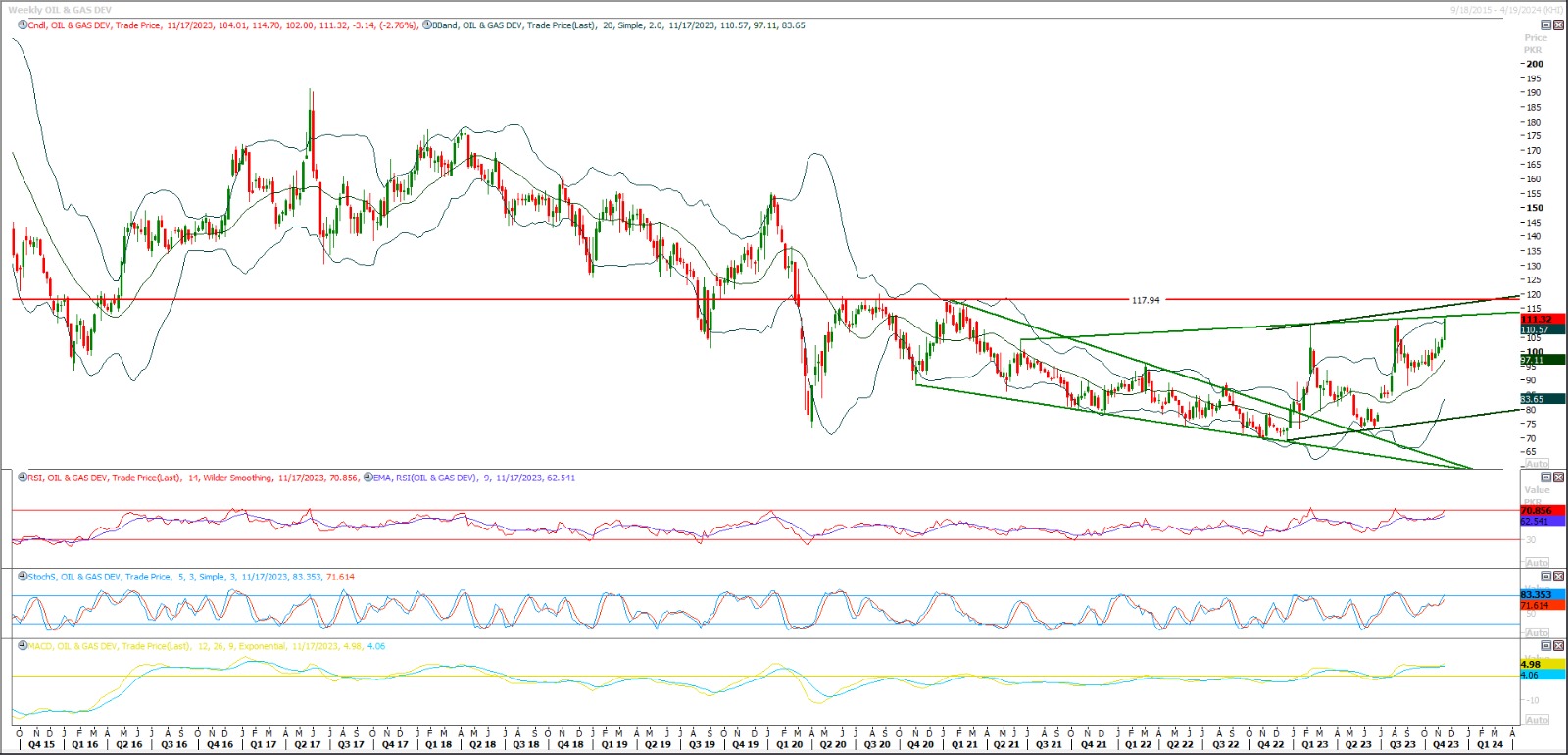The width and height of the screenshot is (1568, 755).
Task: Select the Cndl OIL & GAS DEV legend
Action: tap(222, 25)
